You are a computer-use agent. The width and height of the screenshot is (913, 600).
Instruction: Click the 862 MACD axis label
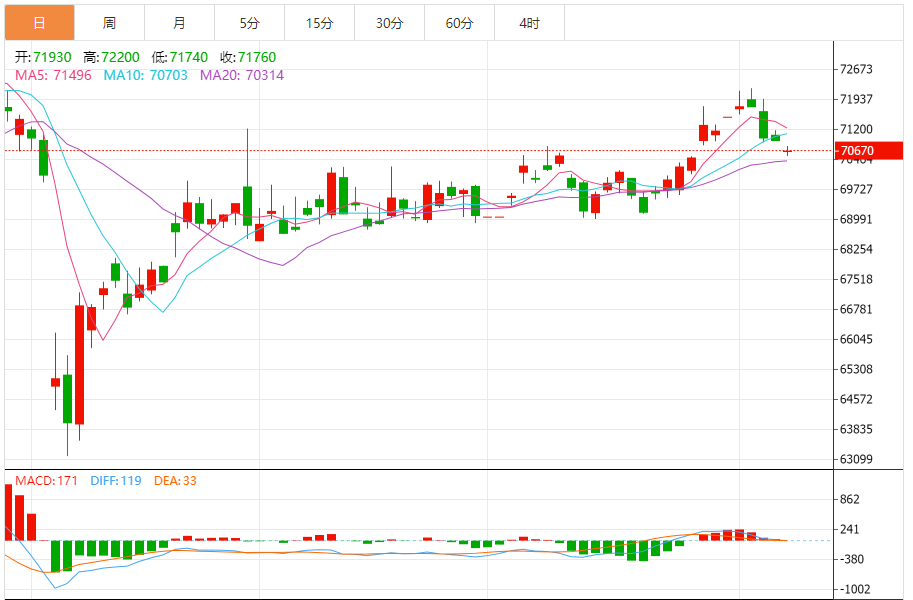pos(850,499)
